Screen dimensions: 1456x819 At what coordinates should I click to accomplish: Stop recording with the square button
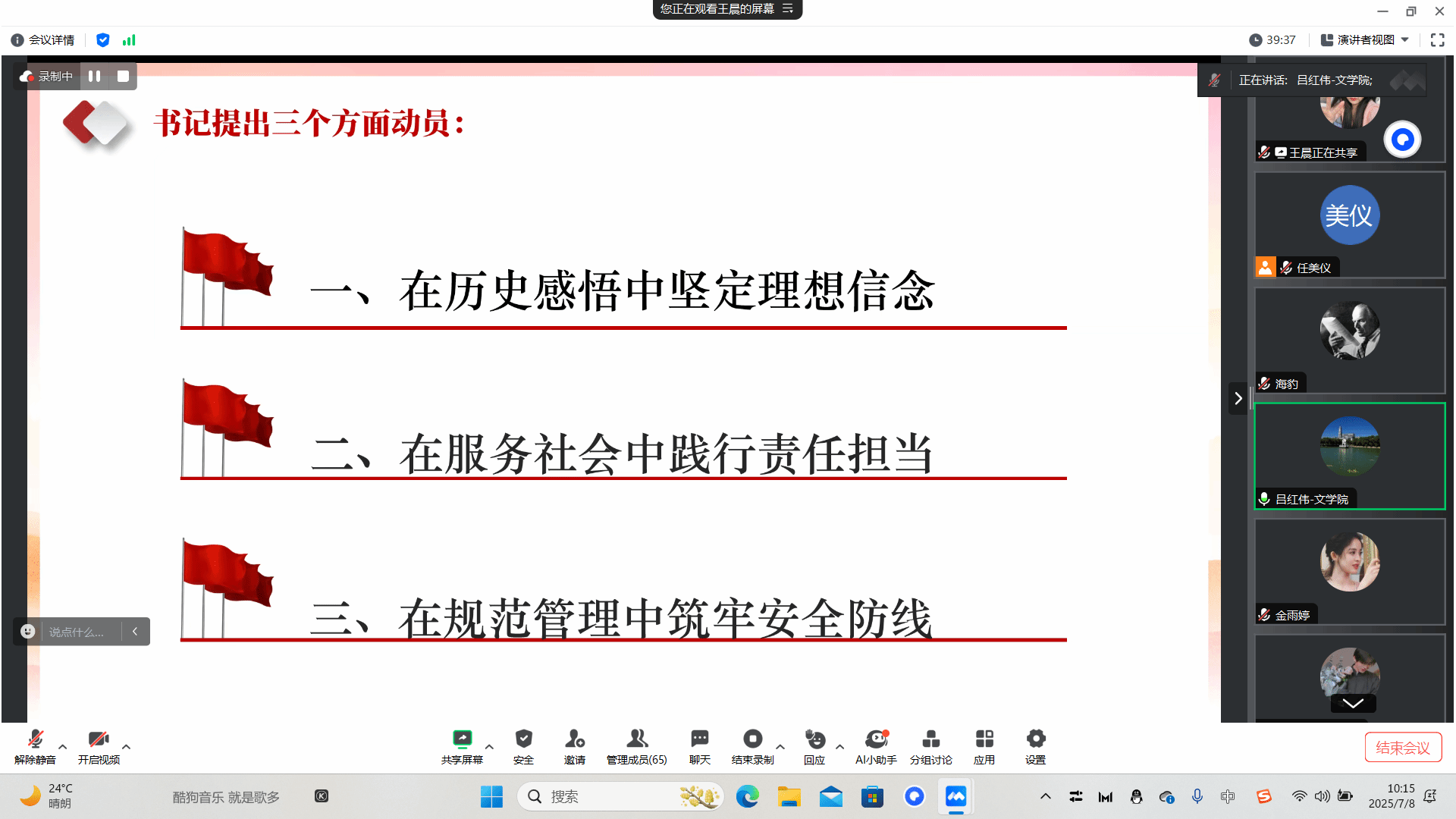pos(123,77)
